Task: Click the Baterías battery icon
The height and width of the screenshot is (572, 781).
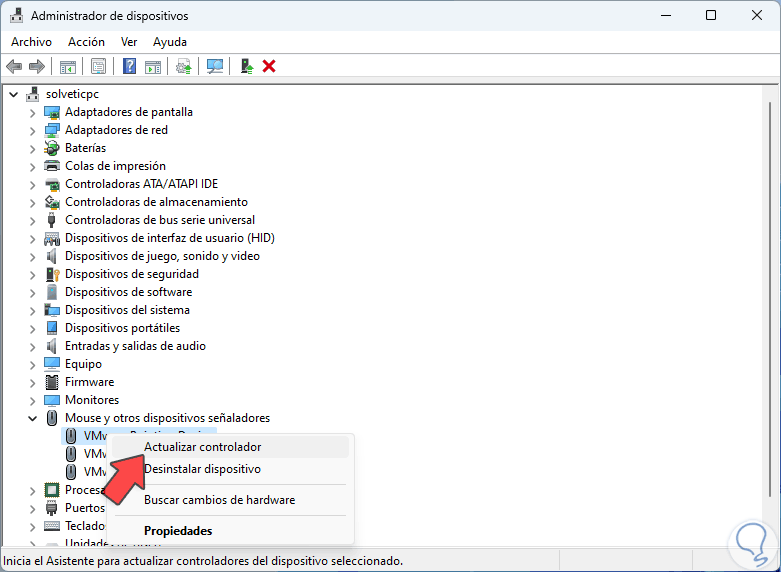Action: [x=52, y=148]
